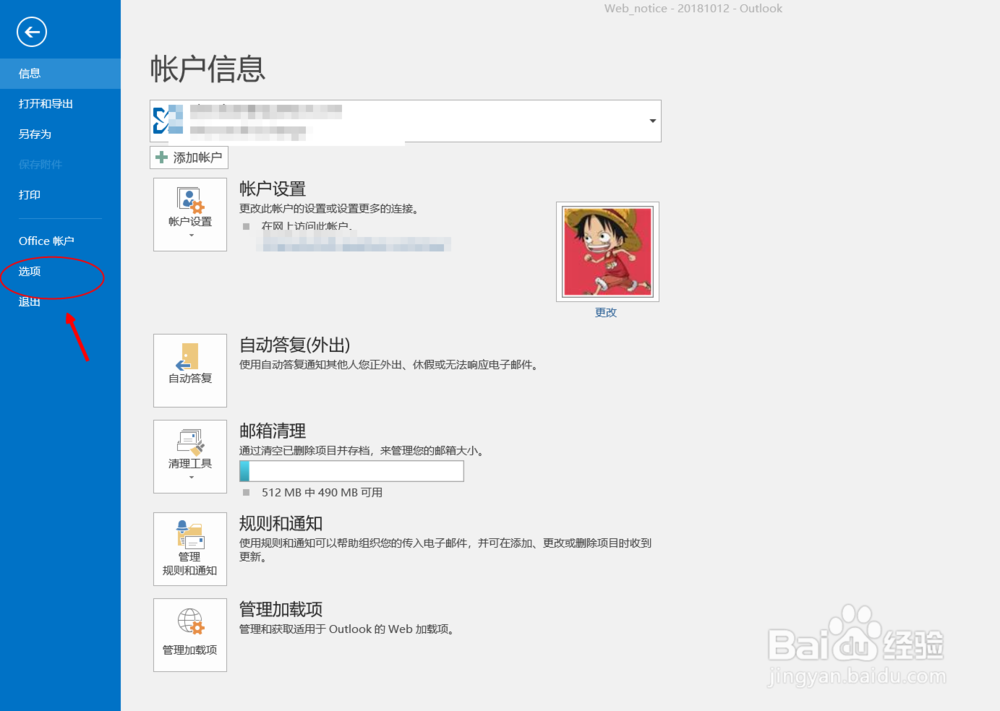Click the Web_notice - 20181012 - Outlook title
This screenshot has height=711, width=1000.
693,8
